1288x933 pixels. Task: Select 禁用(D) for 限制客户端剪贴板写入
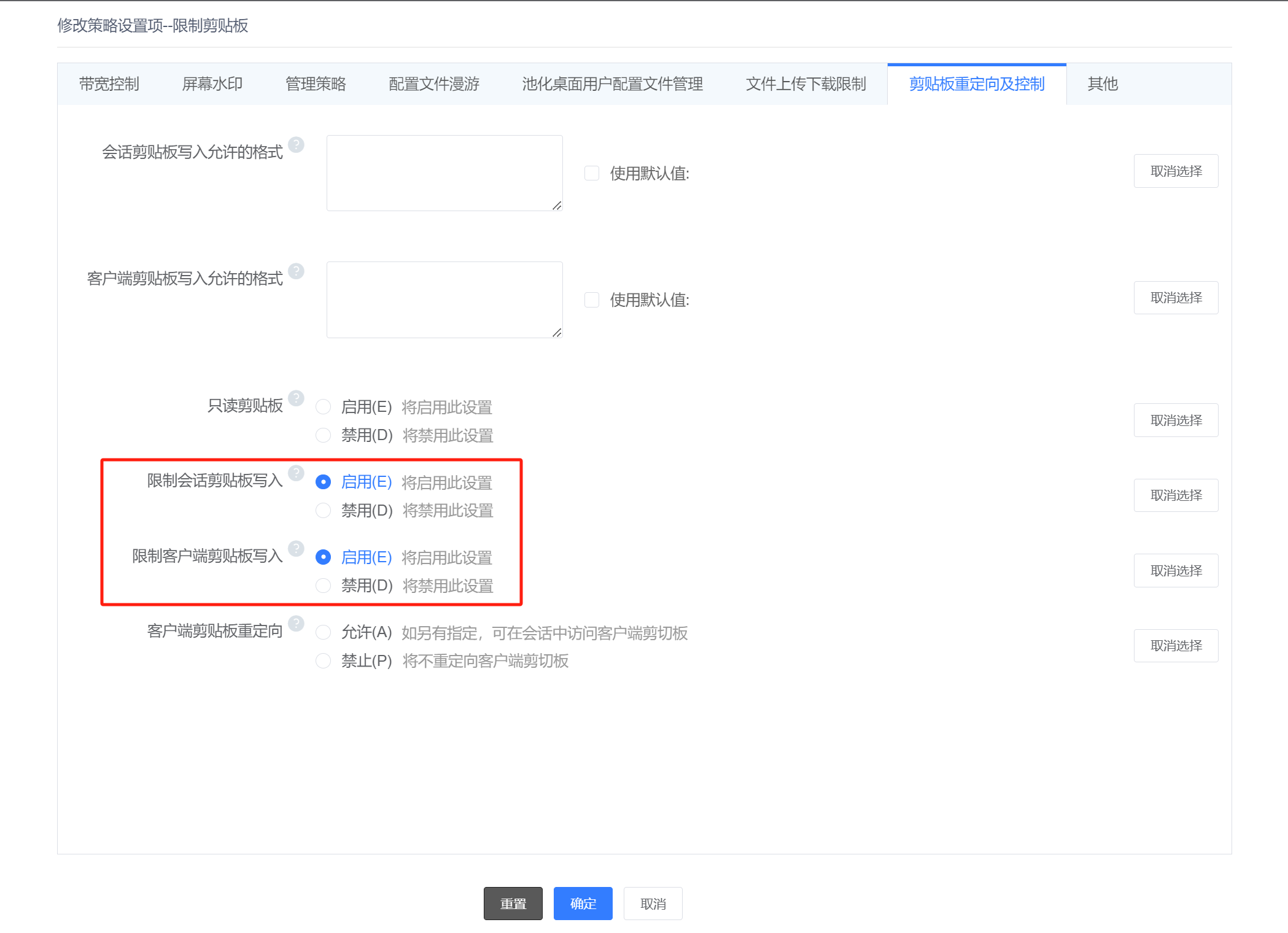tap(323, 586)
